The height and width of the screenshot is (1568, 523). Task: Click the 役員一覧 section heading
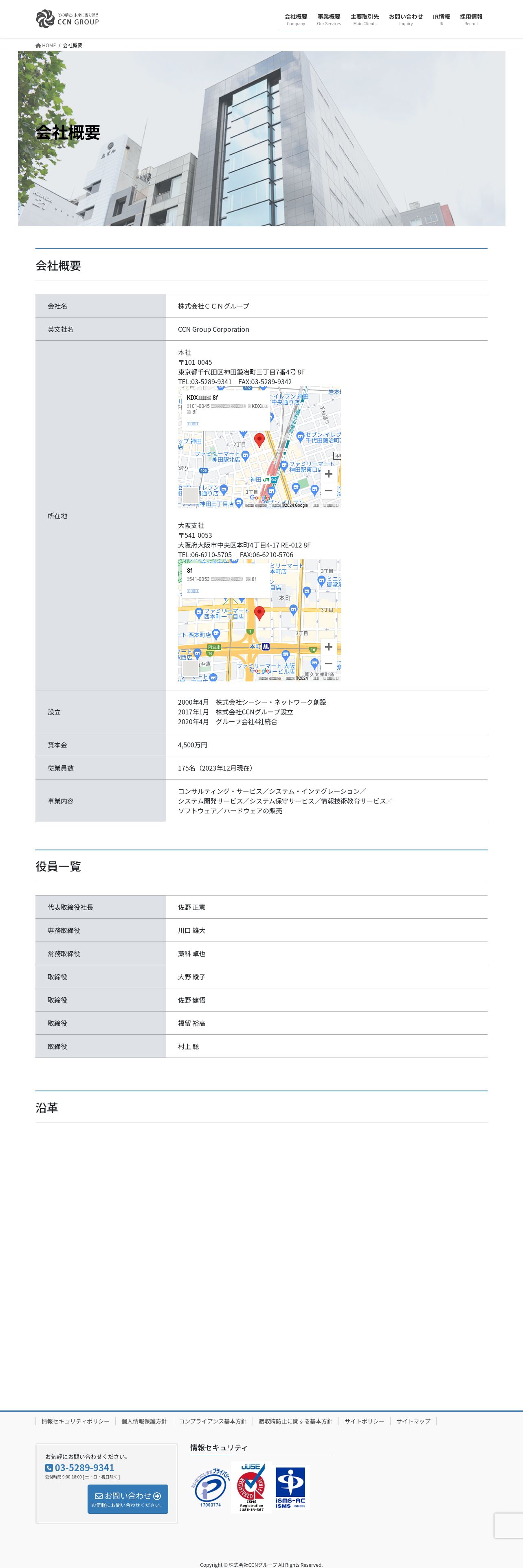[x=58, y=866]
